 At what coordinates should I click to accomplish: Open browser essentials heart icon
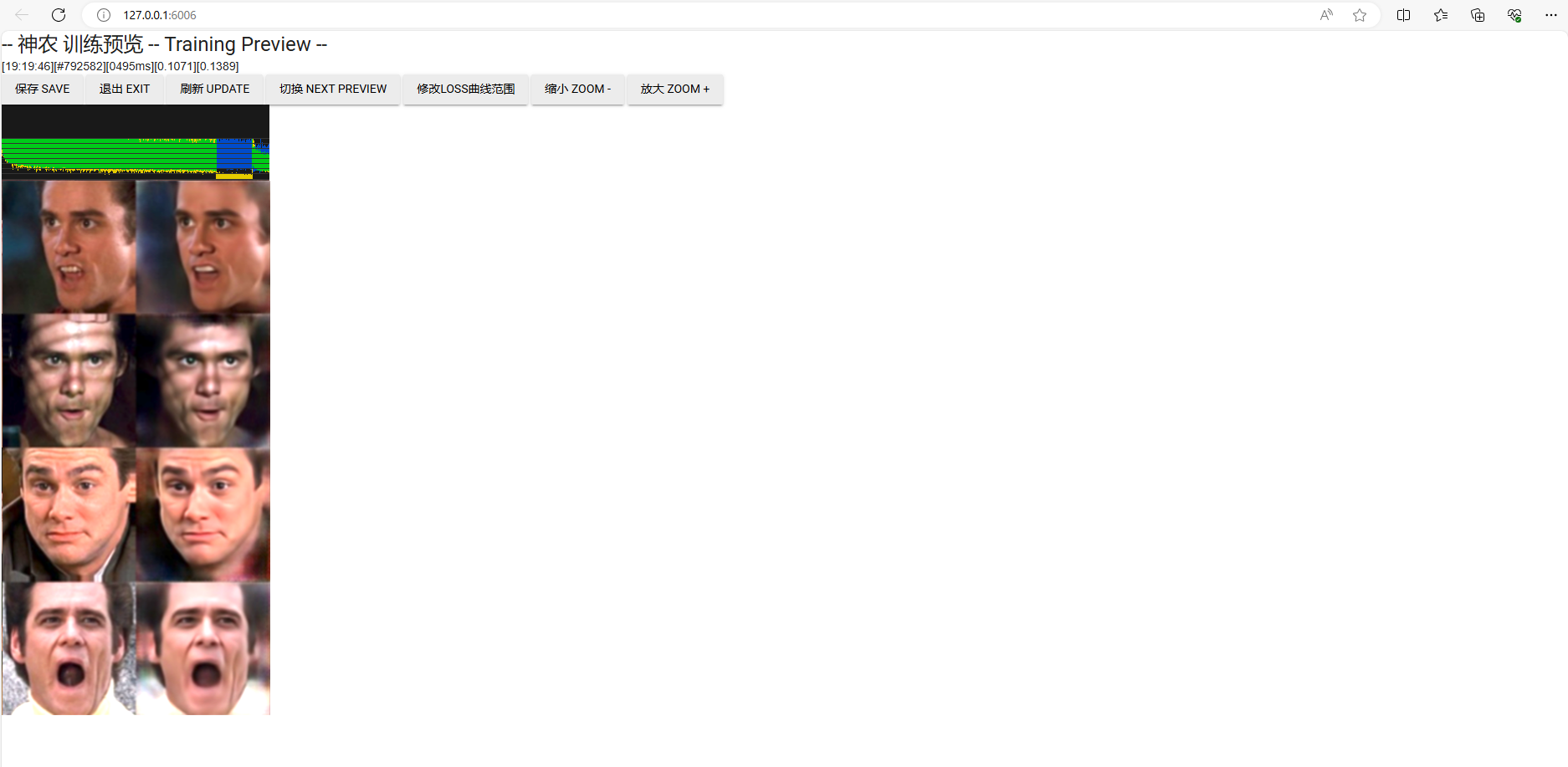point(1514,15)
